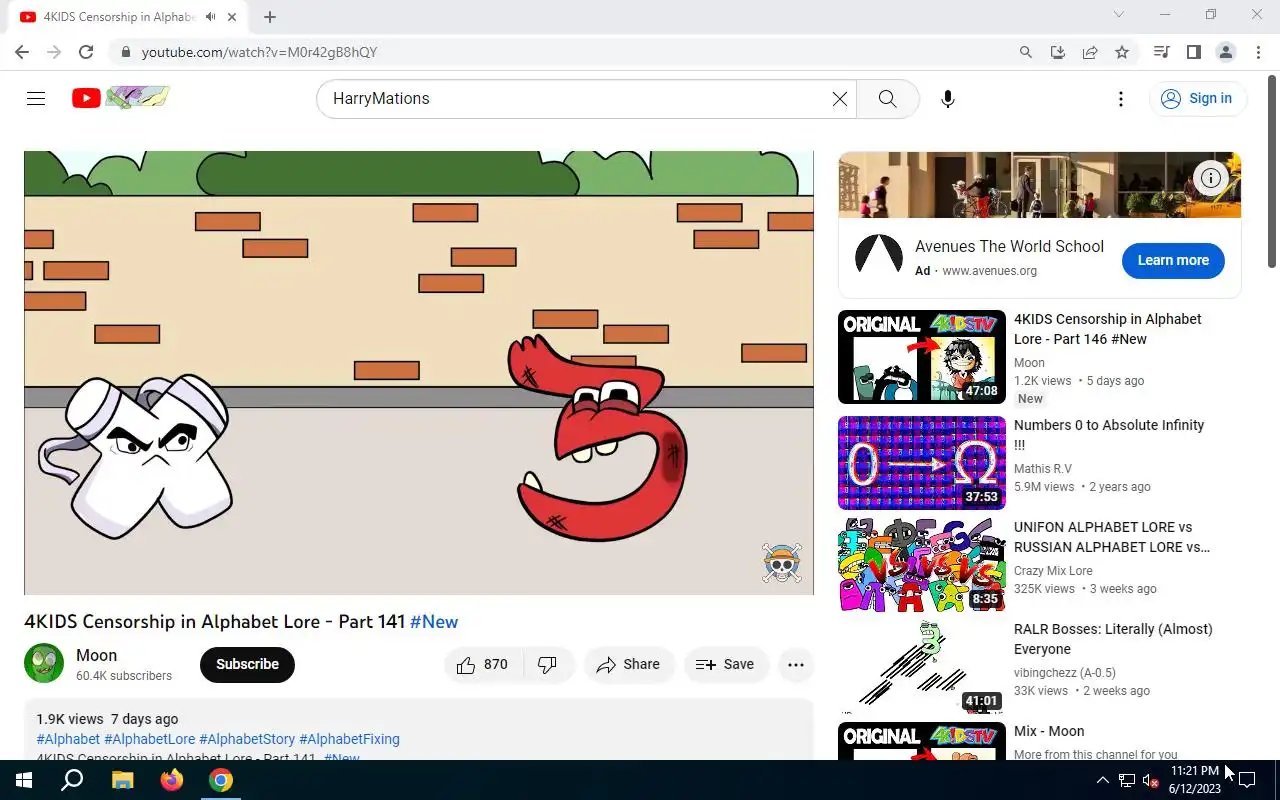
Task: Launch Firefox from the taskbar
Action: pyautogui.click(x=171, y=780)
